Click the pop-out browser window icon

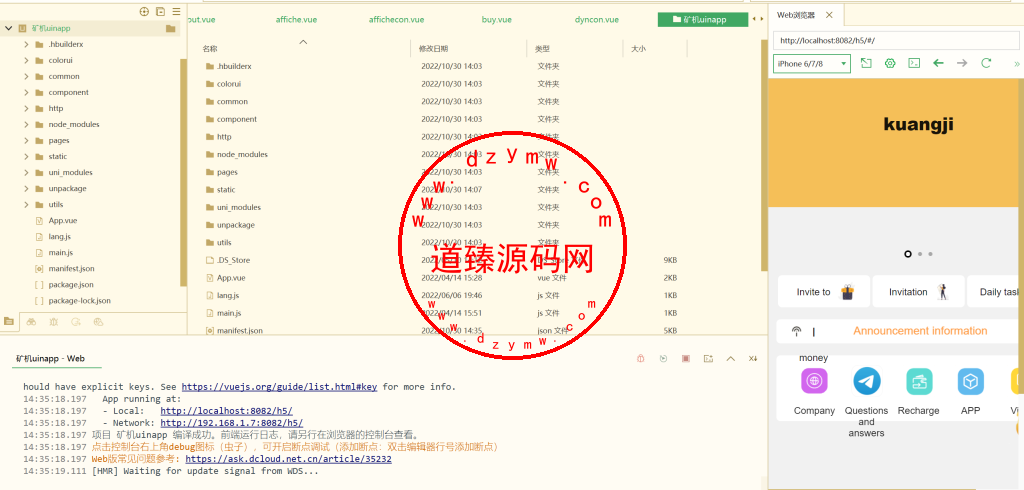click(x=866, y=63)
